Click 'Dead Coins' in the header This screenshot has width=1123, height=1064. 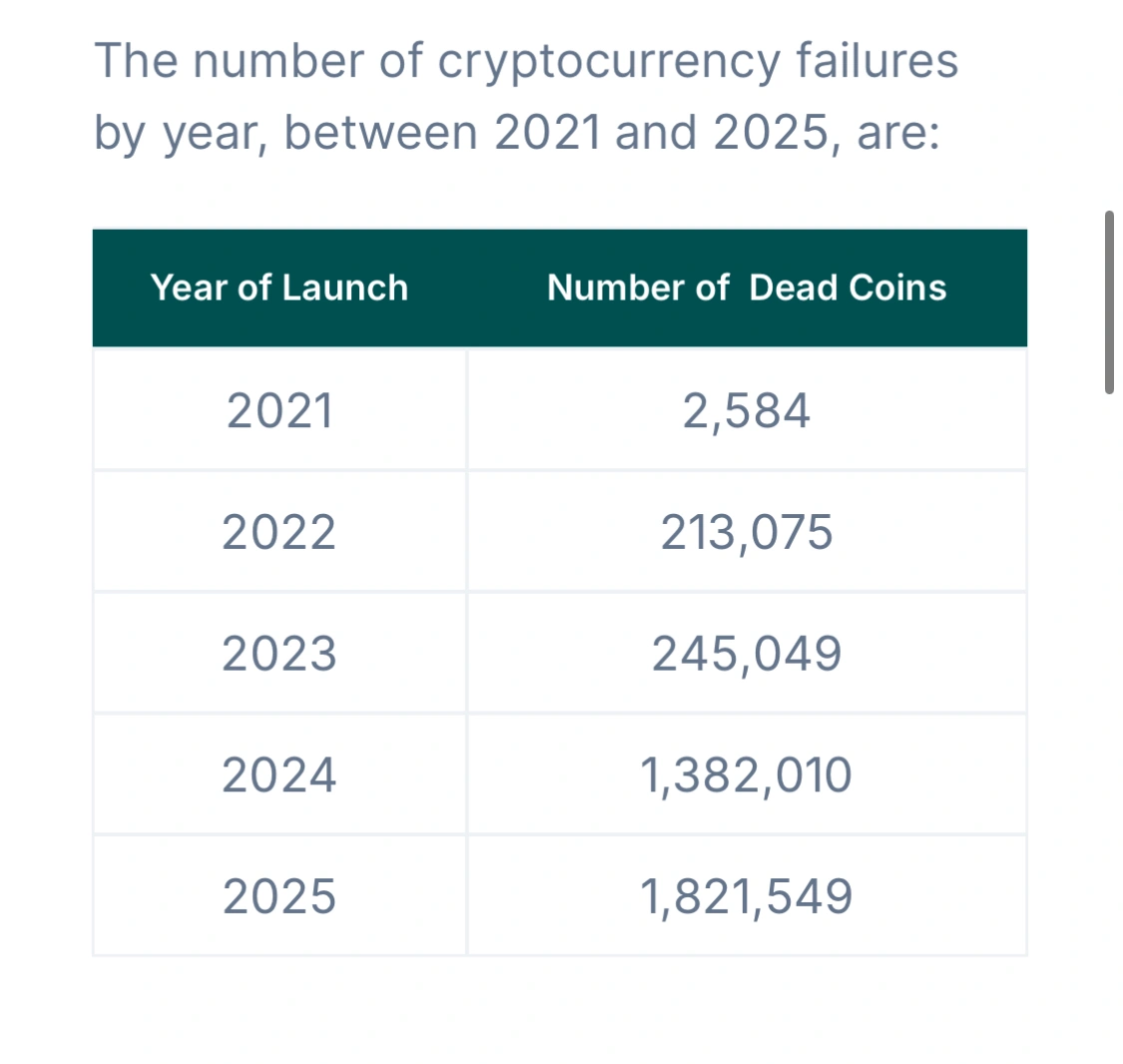click(x=847, y=287)
